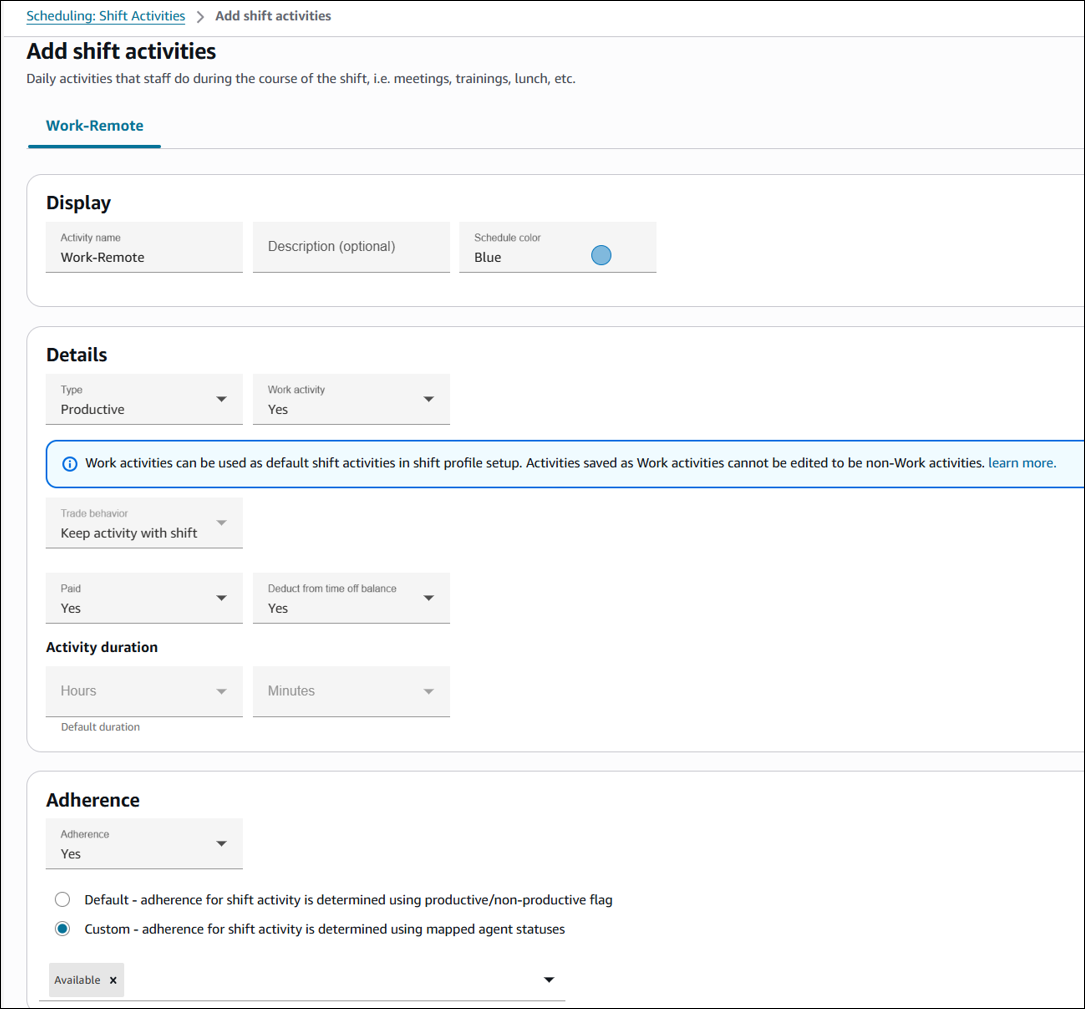
Task: Open the Type dropdown
Action: tap(144, 400)
